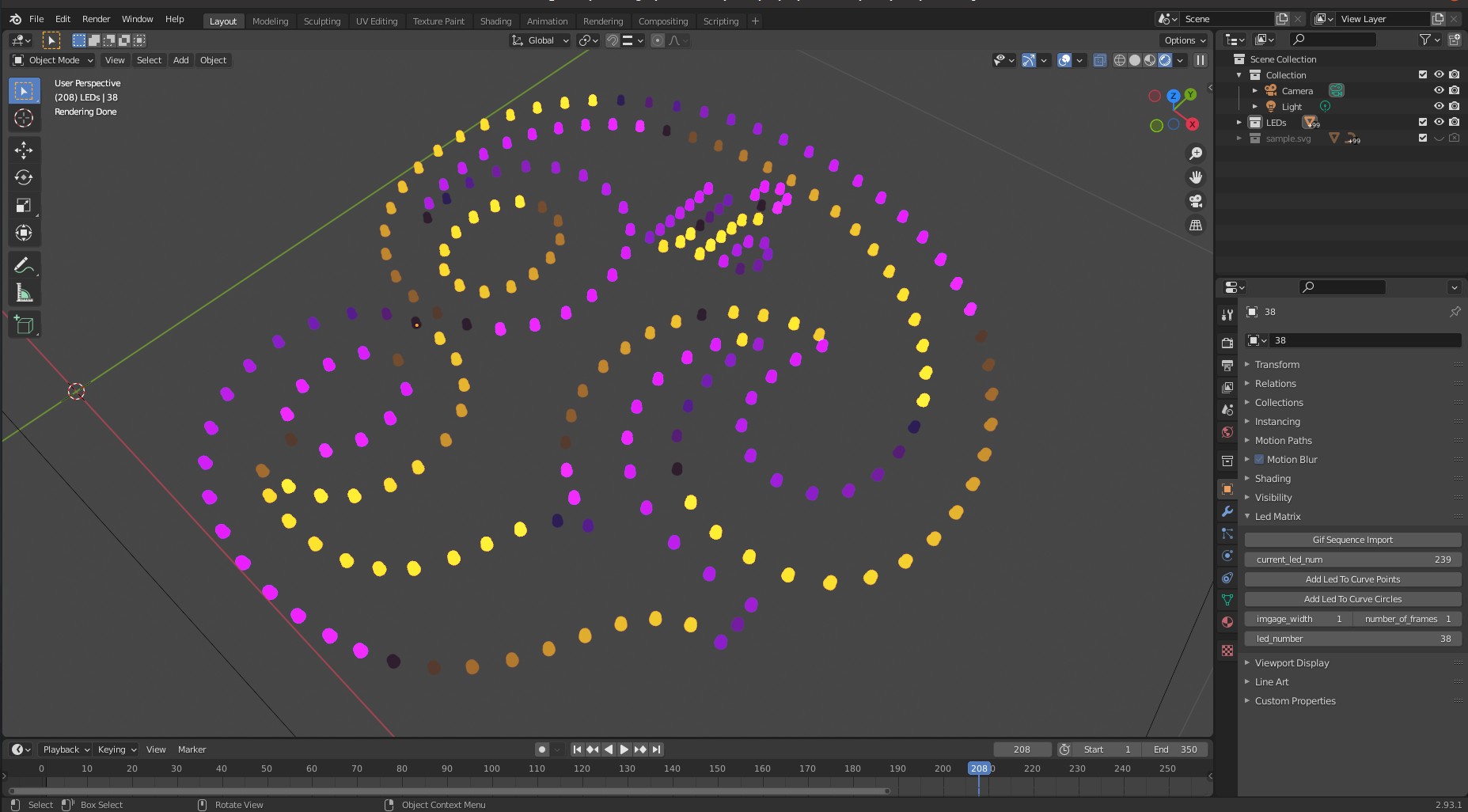This screenshot has width=1468, height=812.
Task: Switch to solid viewport shading
Action: pyautogui.click(x=1135, y=60)
